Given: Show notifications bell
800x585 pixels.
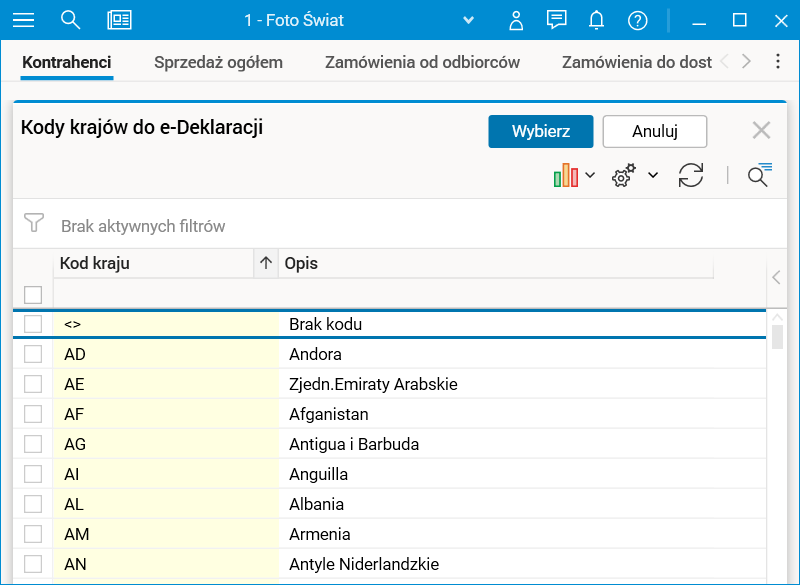Looking at the screenshot, I should click(x=597, y=20).
